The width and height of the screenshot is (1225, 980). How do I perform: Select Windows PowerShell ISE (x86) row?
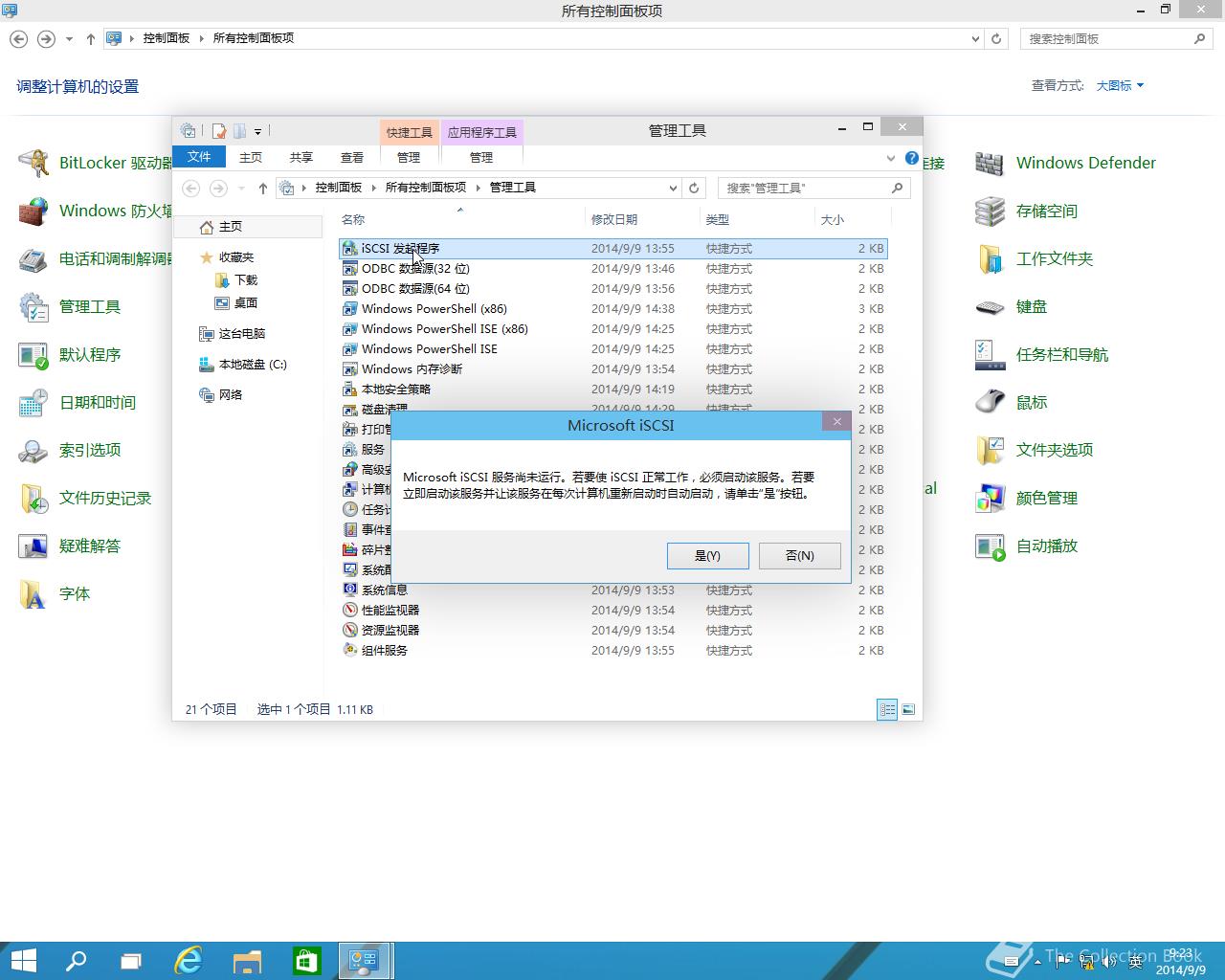point(613,329)
